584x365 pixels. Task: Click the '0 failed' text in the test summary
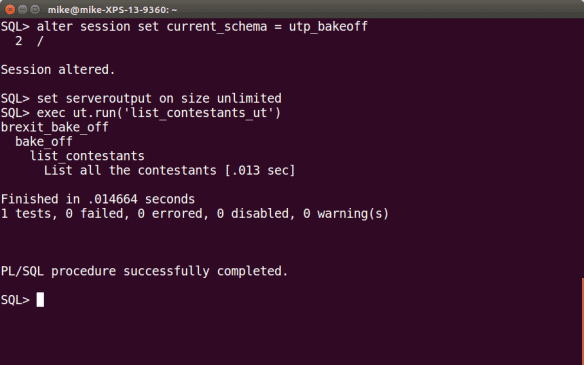pos(98,214)
